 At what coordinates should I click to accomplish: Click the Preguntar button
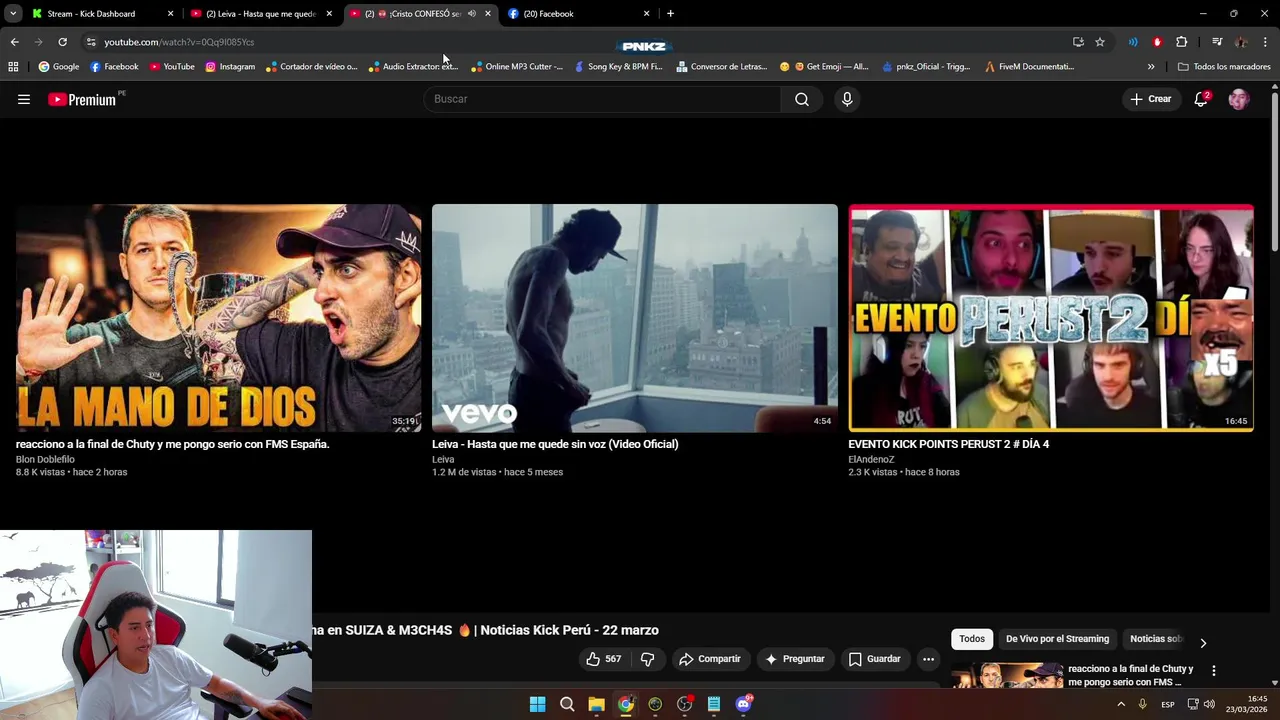point(795,659)
